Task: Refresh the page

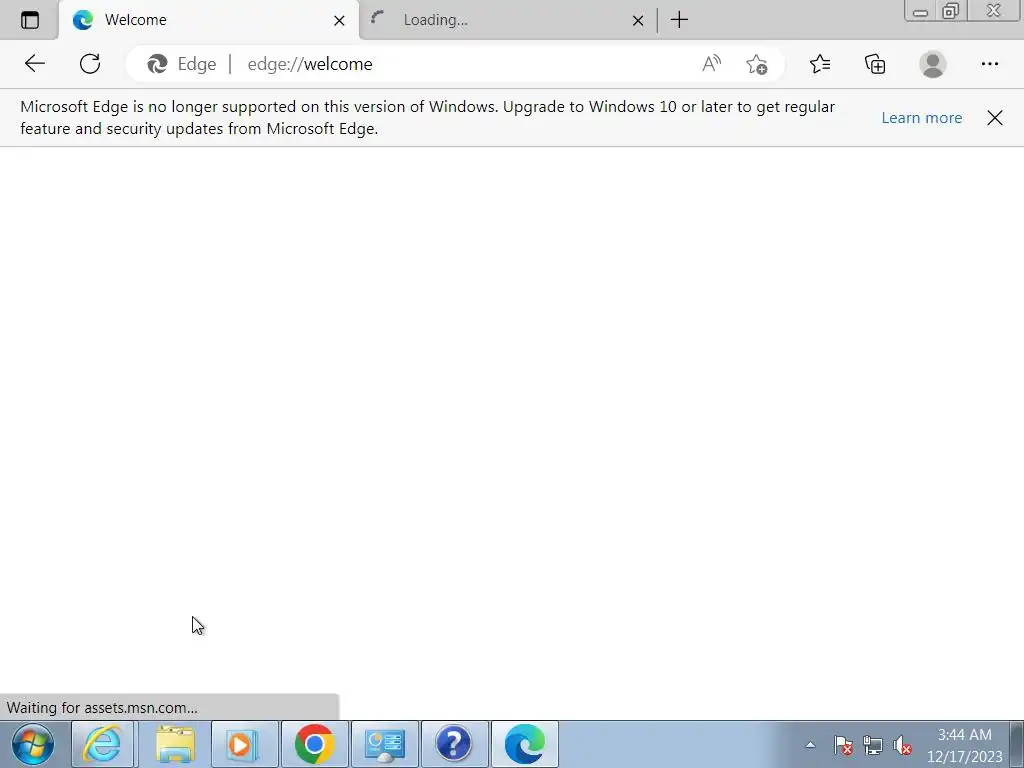Action: point(90,64)
